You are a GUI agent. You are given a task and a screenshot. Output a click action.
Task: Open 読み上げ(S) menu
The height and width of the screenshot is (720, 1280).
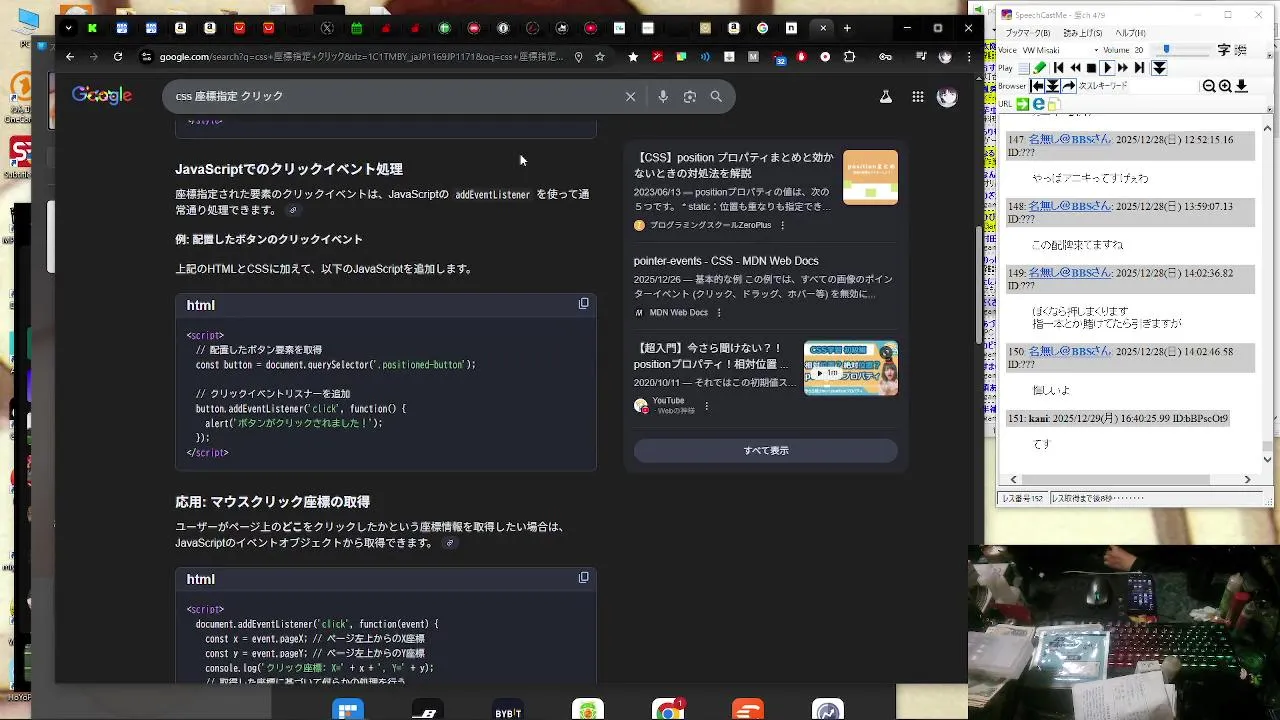(x=1085, y=33)
